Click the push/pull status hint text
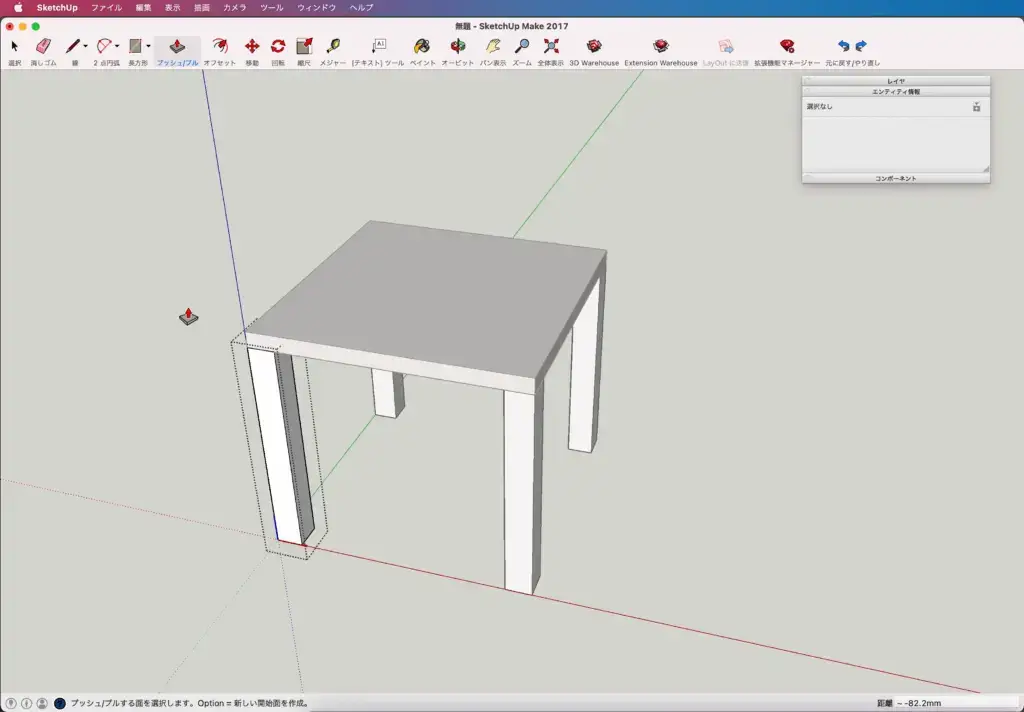Screen dimensions: 1024x712 [x=189, y=704]
